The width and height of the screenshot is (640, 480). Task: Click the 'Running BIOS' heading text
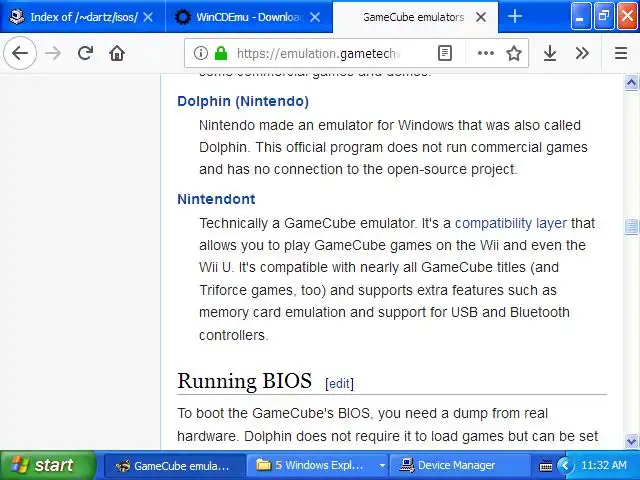(244, 380)
